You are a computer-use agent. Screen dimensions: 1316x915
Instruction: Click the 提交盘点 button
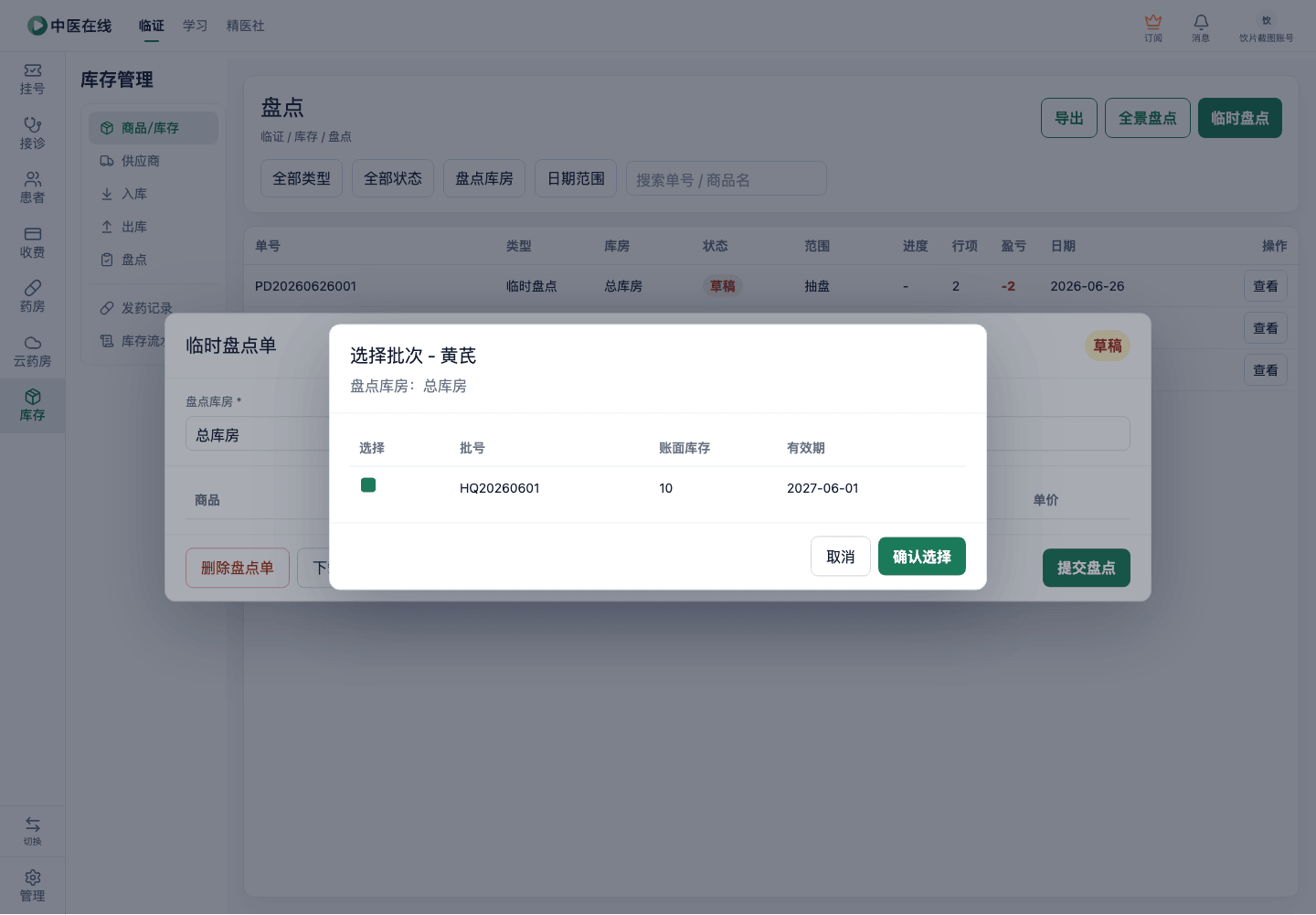[1087, 568]
